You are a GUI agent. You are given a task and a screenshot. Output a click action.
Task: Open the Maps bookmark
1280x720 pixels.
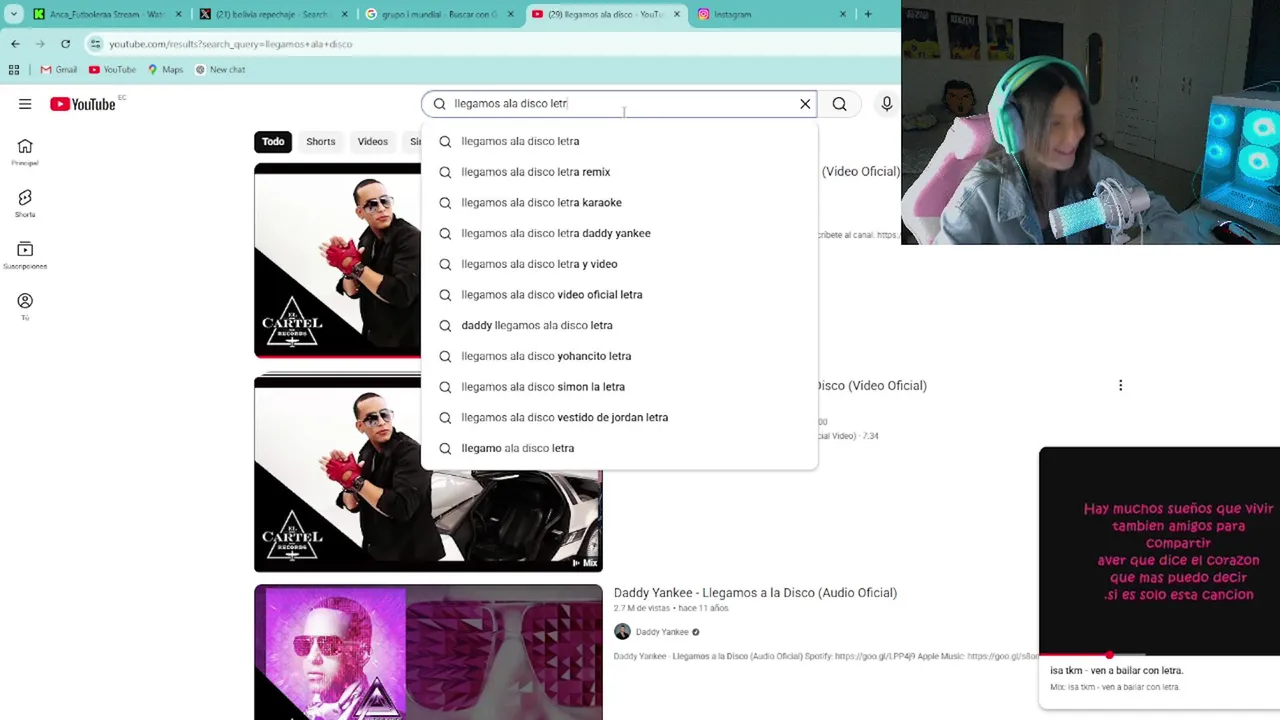(x=165, y=70)
